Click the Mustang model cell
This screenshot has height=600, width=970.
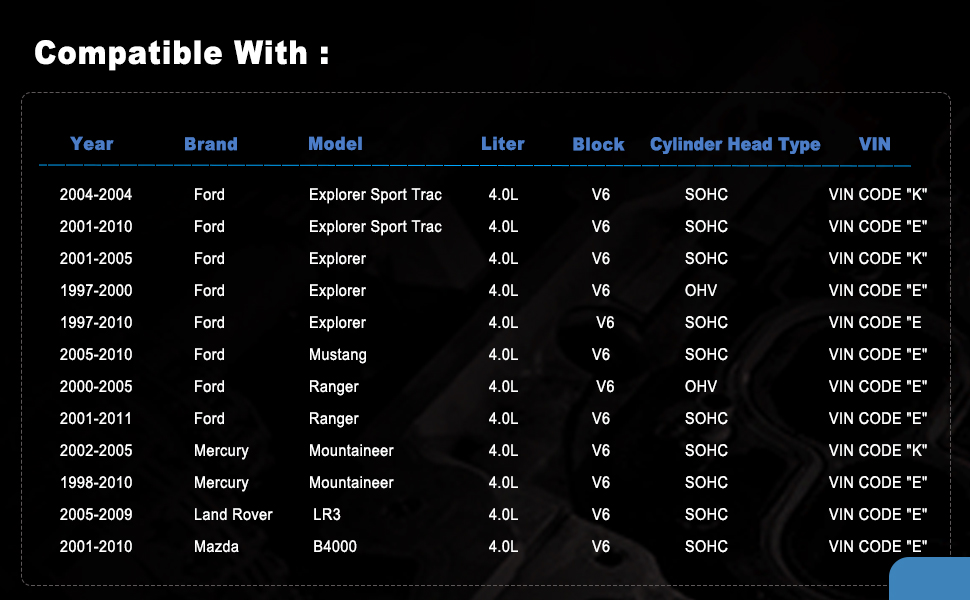click(338, 354)
